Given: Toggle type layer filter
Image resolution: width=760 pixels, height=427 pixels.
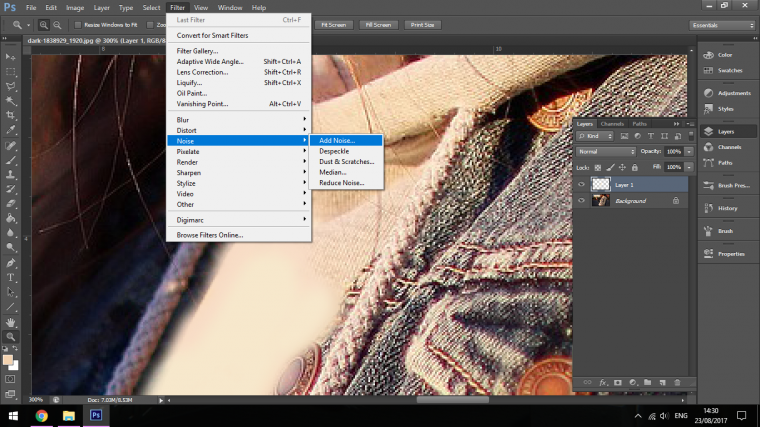Looking at the screenshot, I should pos(651,136).
